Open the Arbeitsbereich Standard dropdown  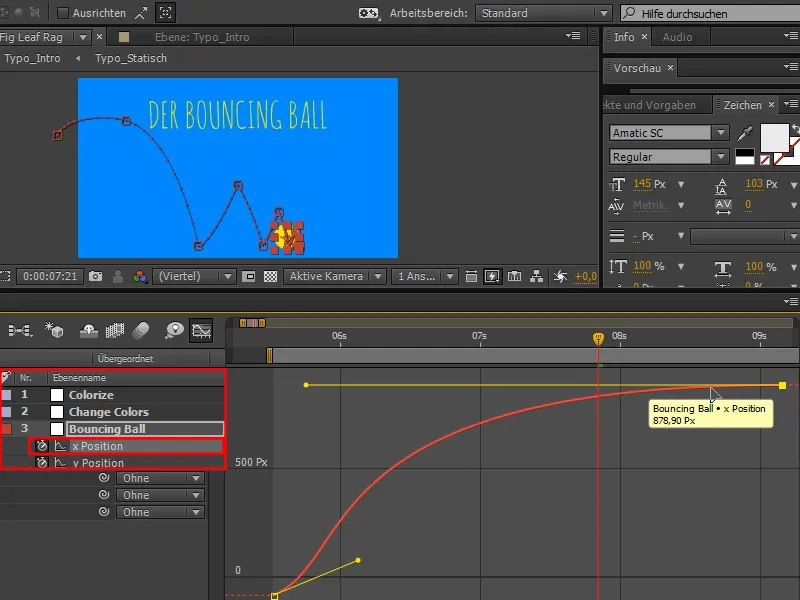point(543,13)
